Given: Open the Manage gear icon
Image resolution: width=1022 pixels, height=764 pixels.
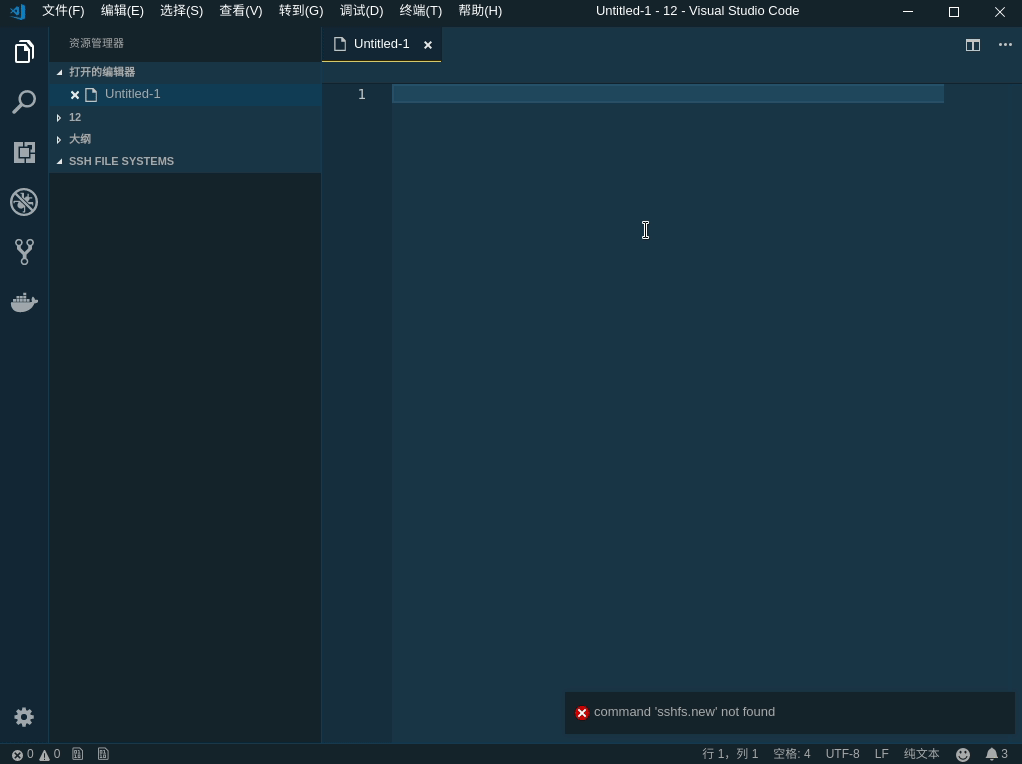Looking at the screenshot, I should click(24, 717).
